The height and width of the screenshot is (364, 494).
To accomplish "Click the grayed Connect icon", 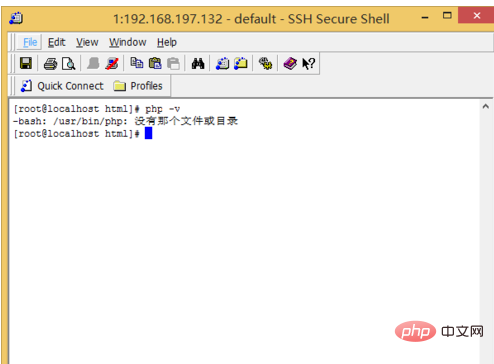I will (x=93, y=63).
